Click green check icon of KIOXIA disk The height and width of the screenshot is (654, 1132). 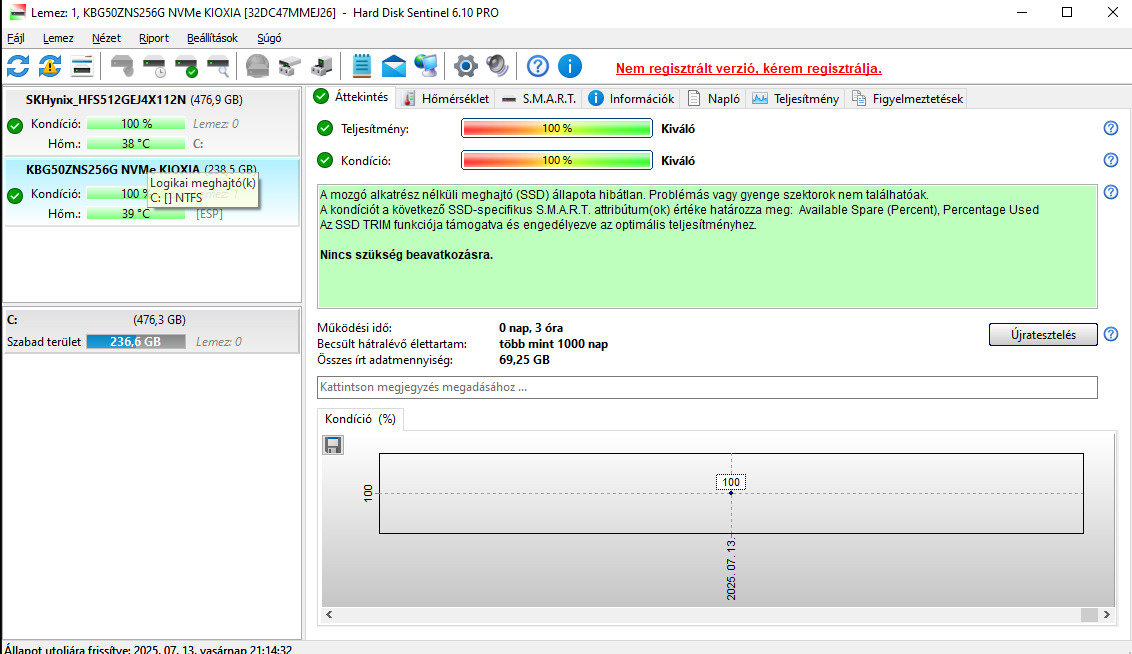tap(15, 196)
